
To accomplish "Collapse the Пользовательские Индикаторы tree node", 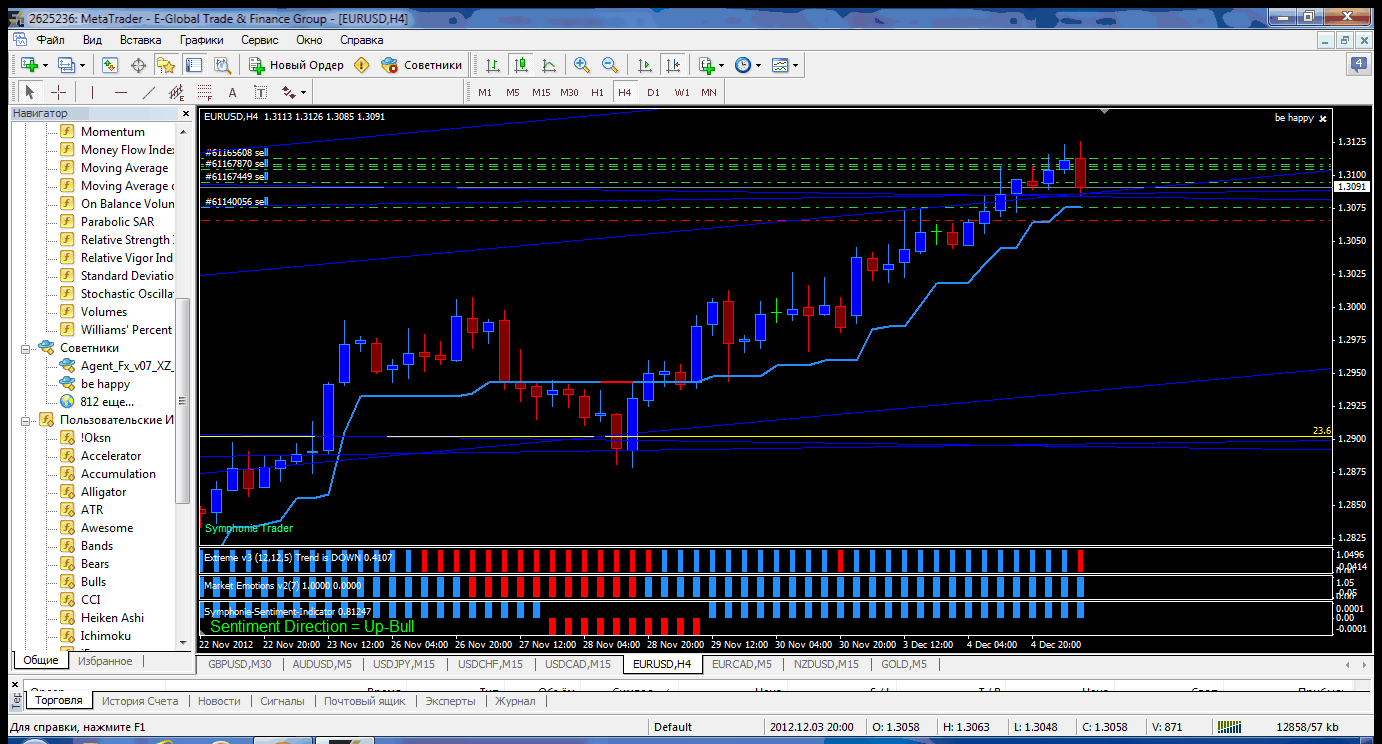I will (x=24, y=420).
